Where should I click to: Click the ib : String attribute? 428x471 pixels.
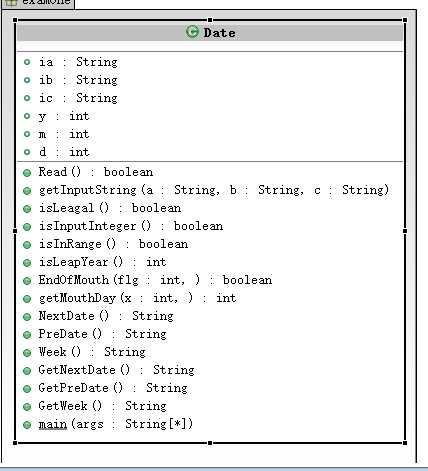coord(78,80)
